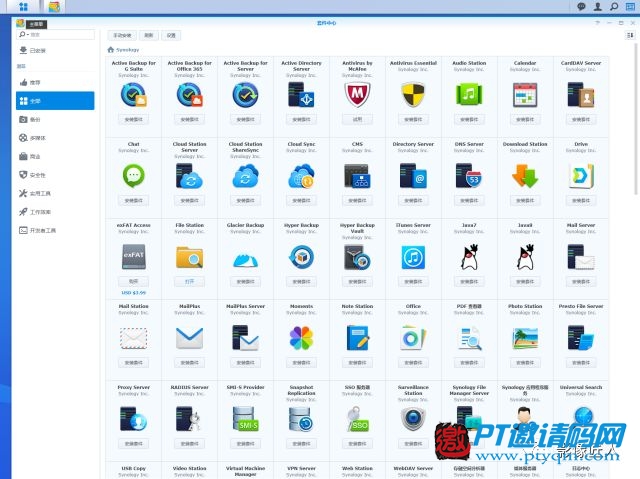Switch to the Business (商业) category
Image resolution: width=640 pixels, height=479 pixels.
pyautogui.click(x=55, y=156)
